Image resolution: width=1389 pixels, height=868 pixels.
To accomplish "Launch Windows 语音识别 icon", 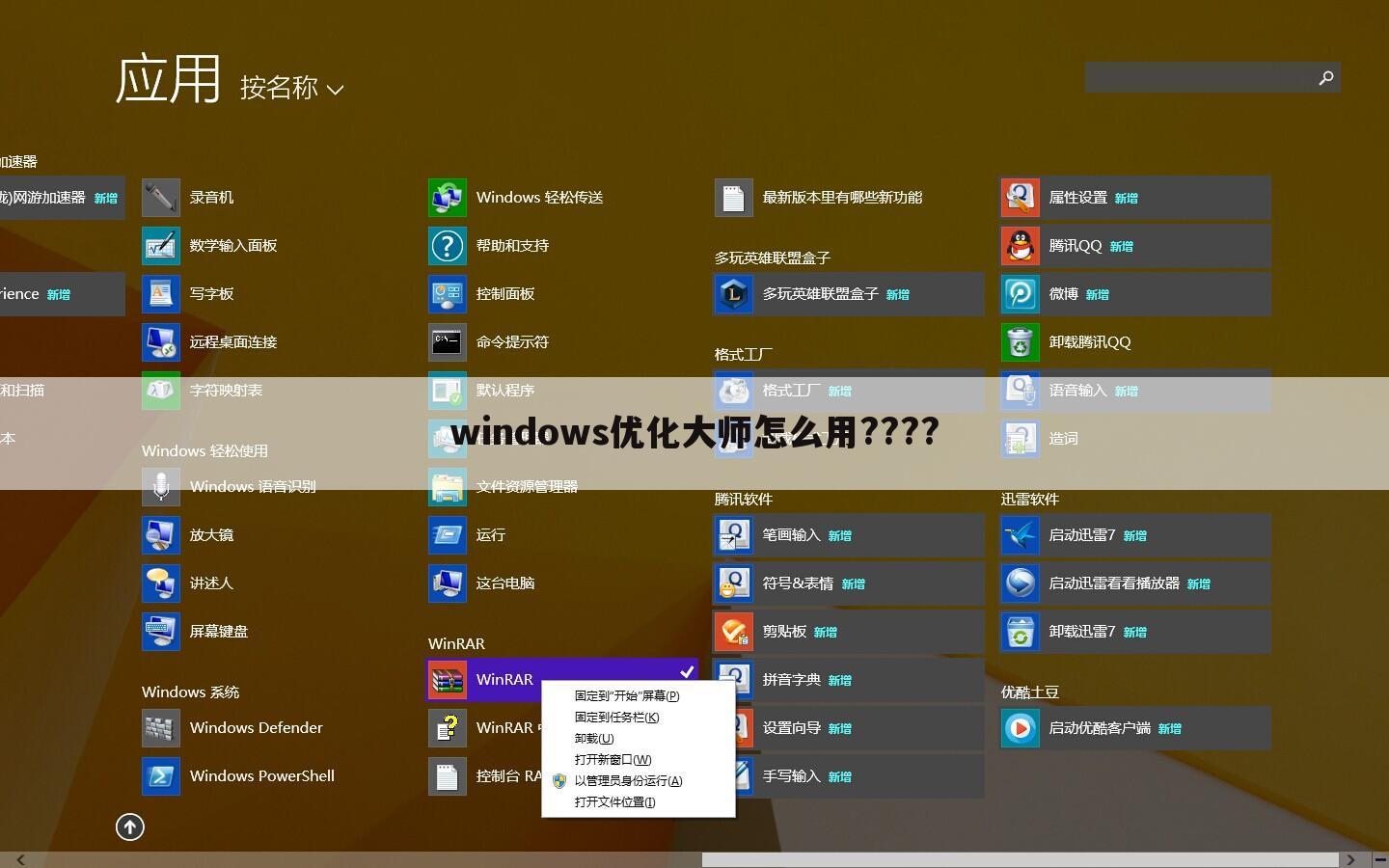I will pyautogui.click(x=160, y=487).
